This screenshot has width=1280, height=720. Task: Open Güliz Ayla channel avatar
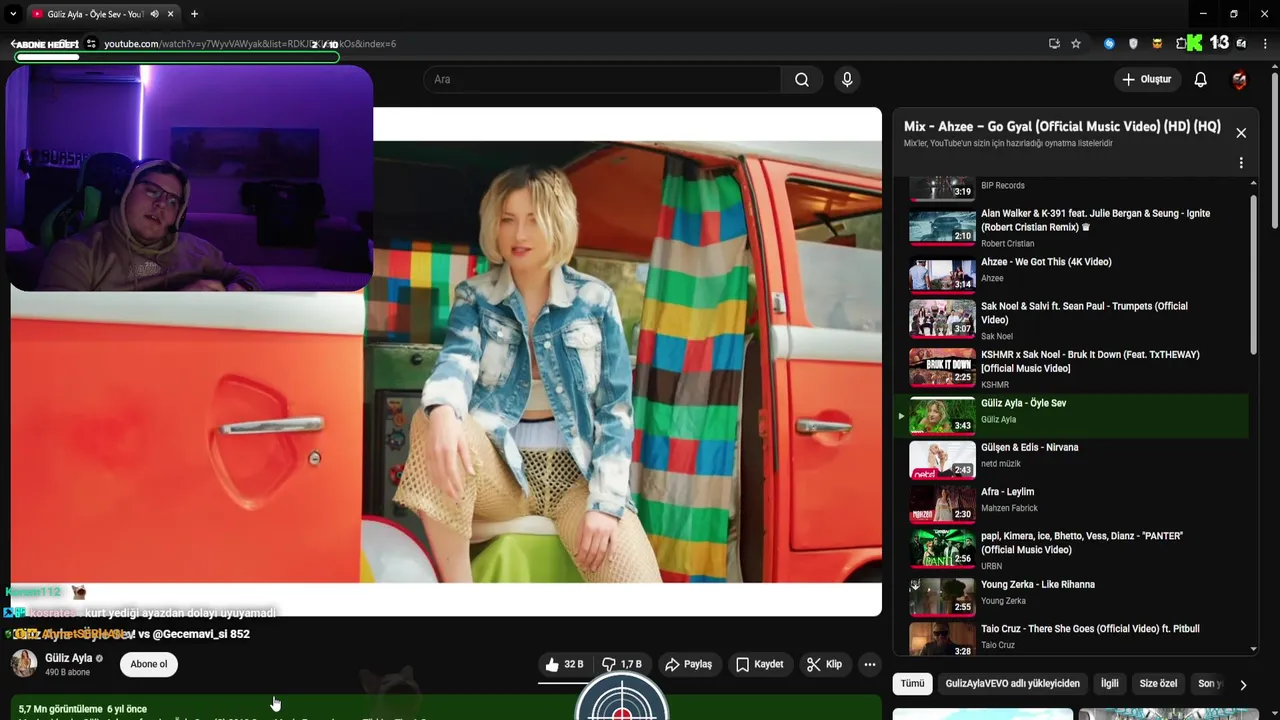[x=24, y=663]
